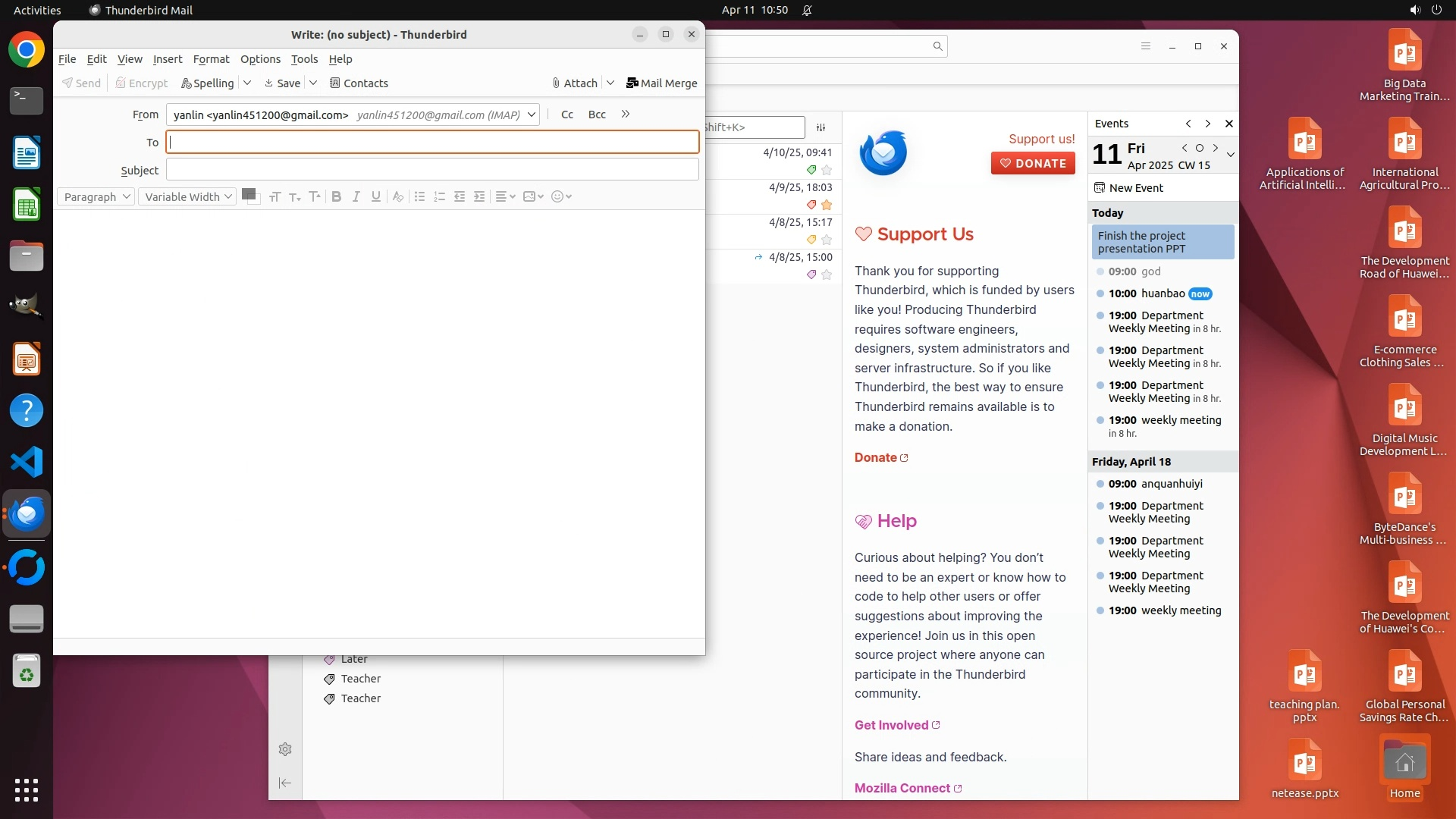Click the remove text styling icon

click(397, 196)
